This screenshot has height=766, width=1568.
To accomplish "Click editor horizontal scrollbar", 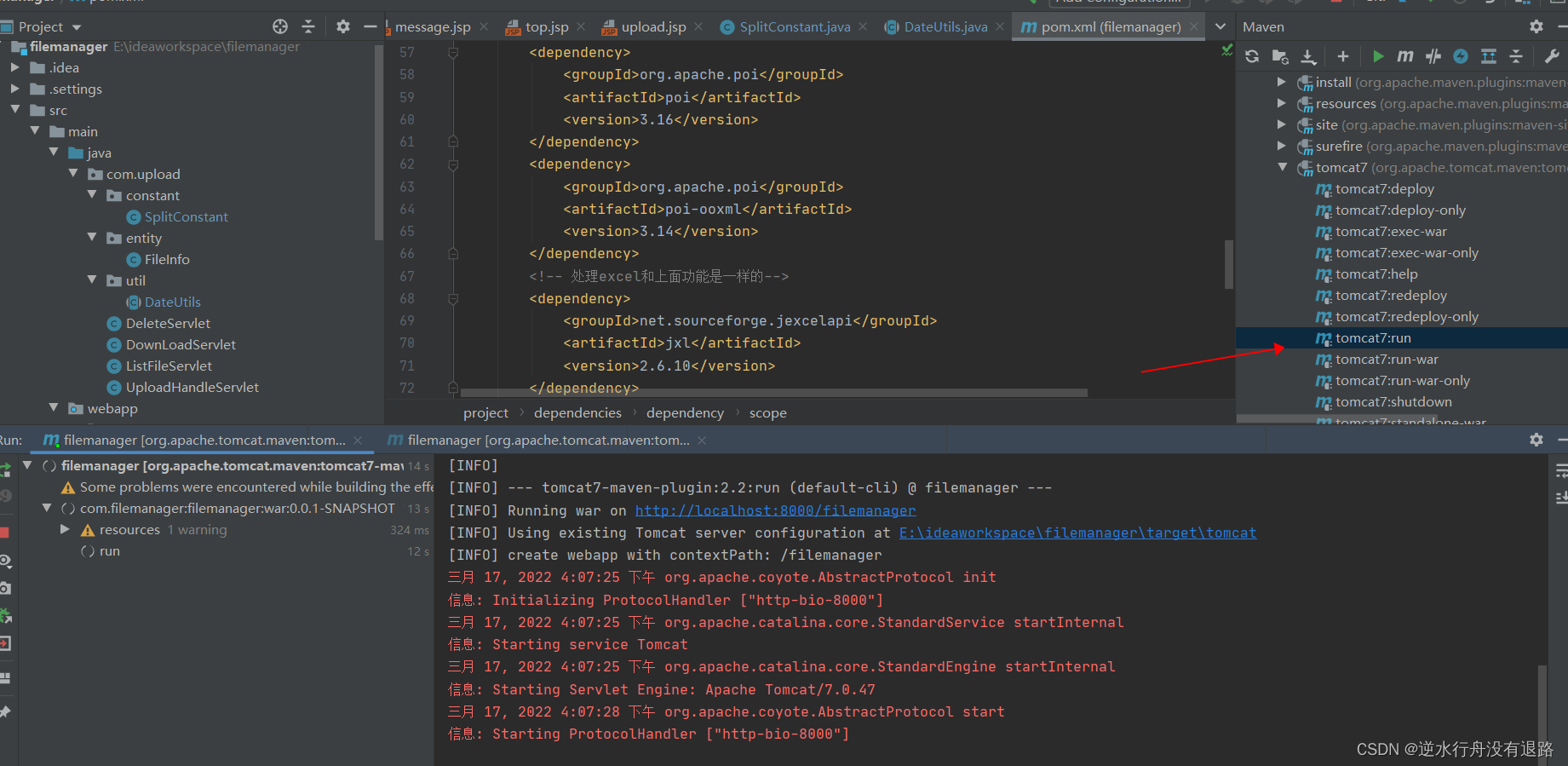I will (773, 393).
